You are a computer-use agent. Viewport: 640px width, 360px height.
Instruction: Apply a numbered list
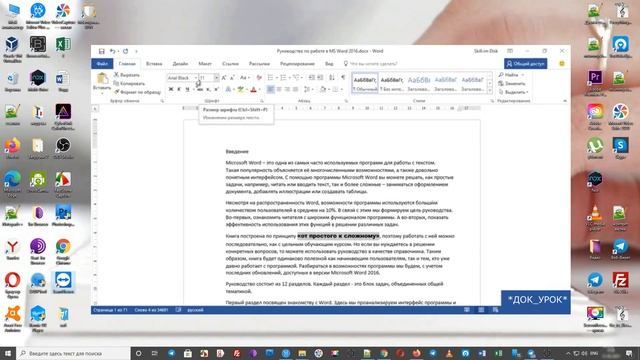pyautogui.click(x=283, y=78)
